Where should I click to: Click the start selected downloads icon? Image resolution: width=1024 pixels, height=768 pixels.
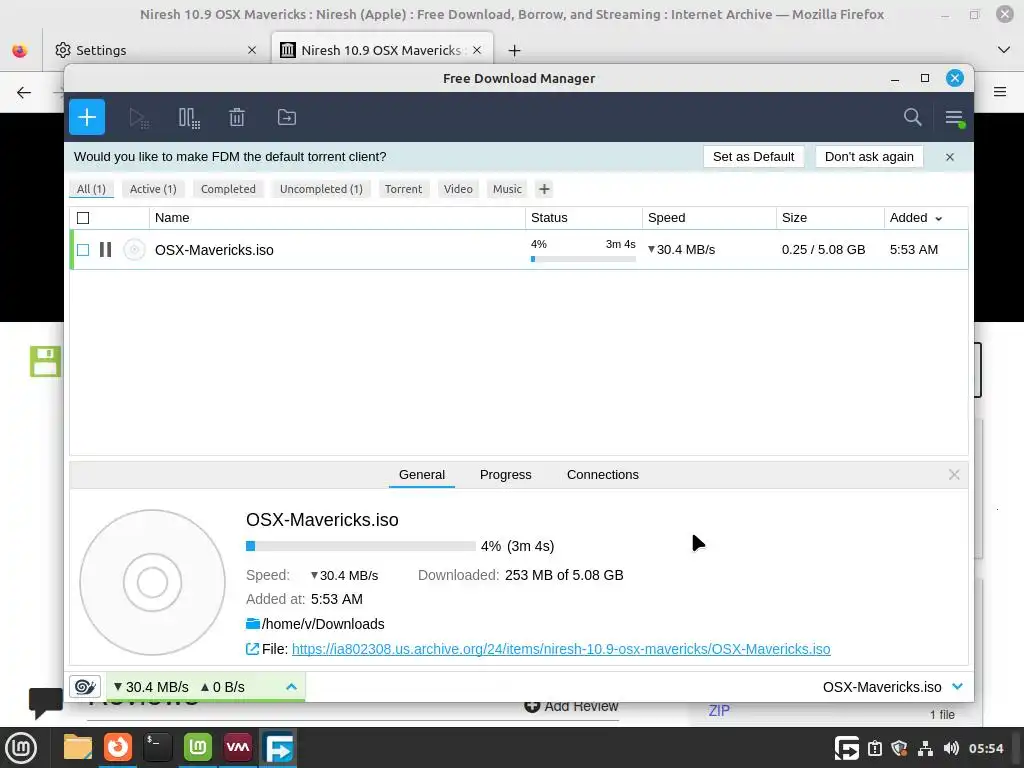tap(138, 118)
